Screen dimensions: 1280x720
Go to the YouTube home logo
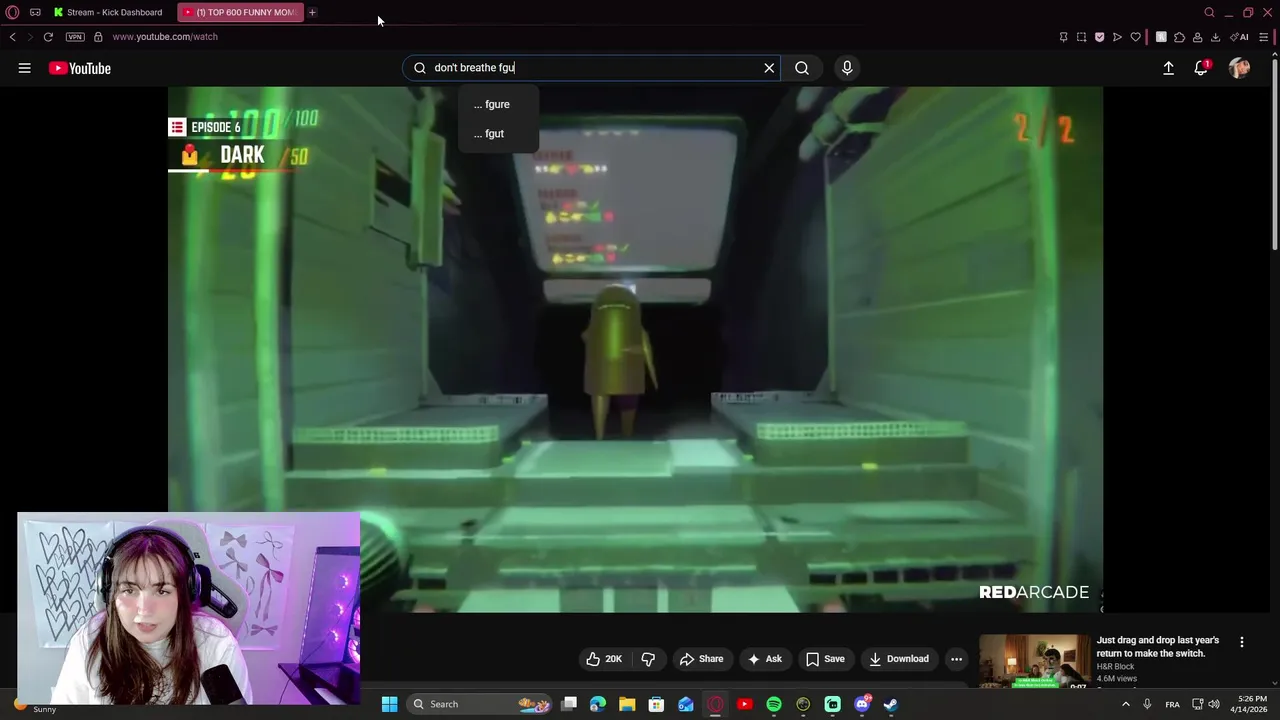[x=79, y=68]
